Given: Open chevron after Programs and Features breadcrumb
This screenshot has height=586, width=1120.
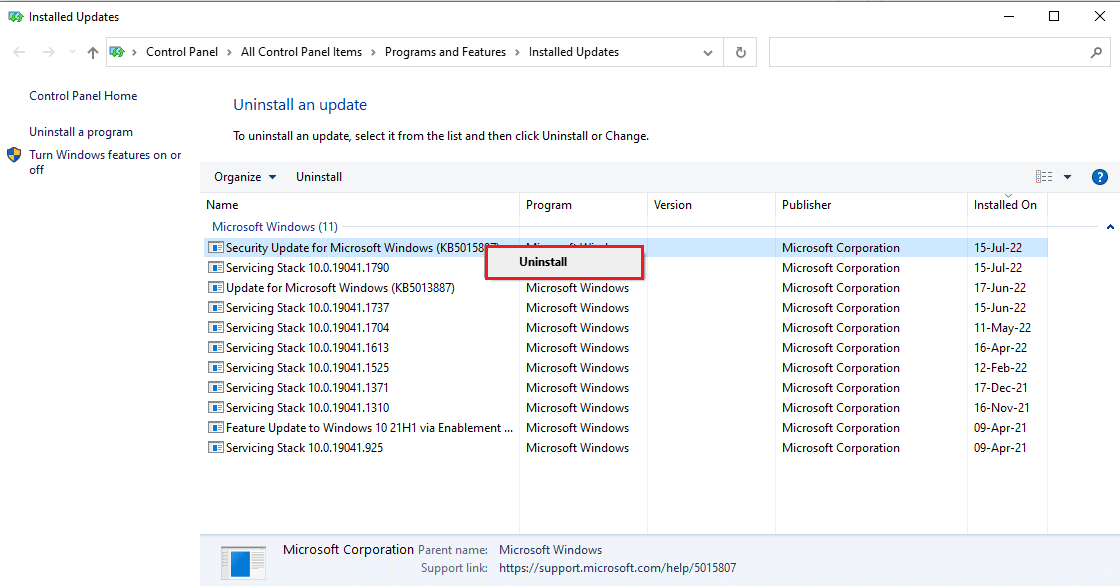Looking at the screenshot, I should coord(518,52).
